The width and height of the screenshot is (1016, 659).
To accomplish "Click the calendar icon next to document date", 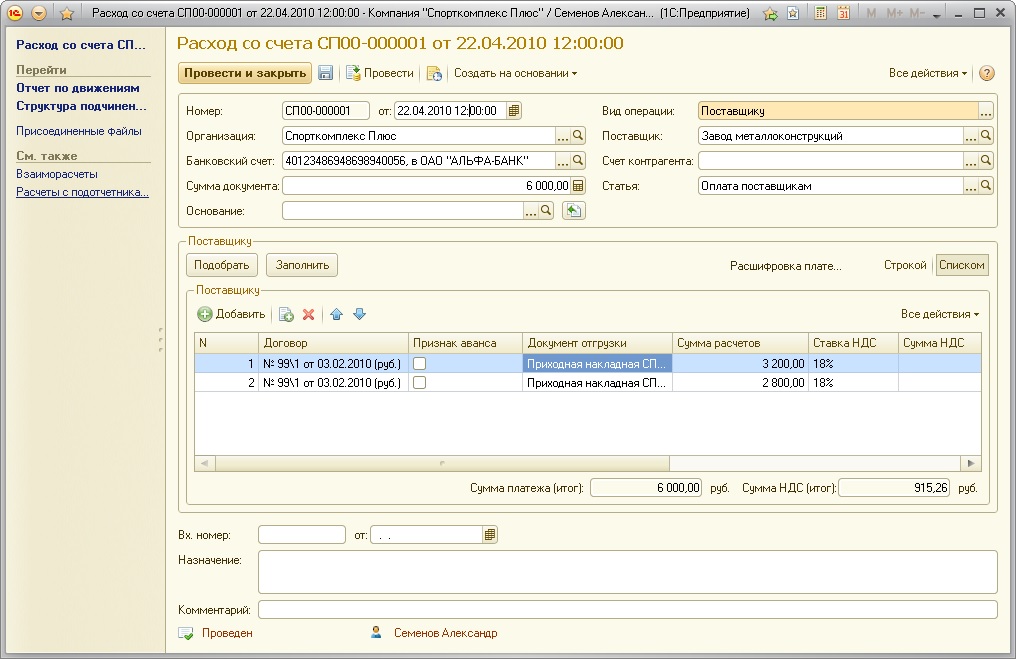I will click(x=514, y=111).
